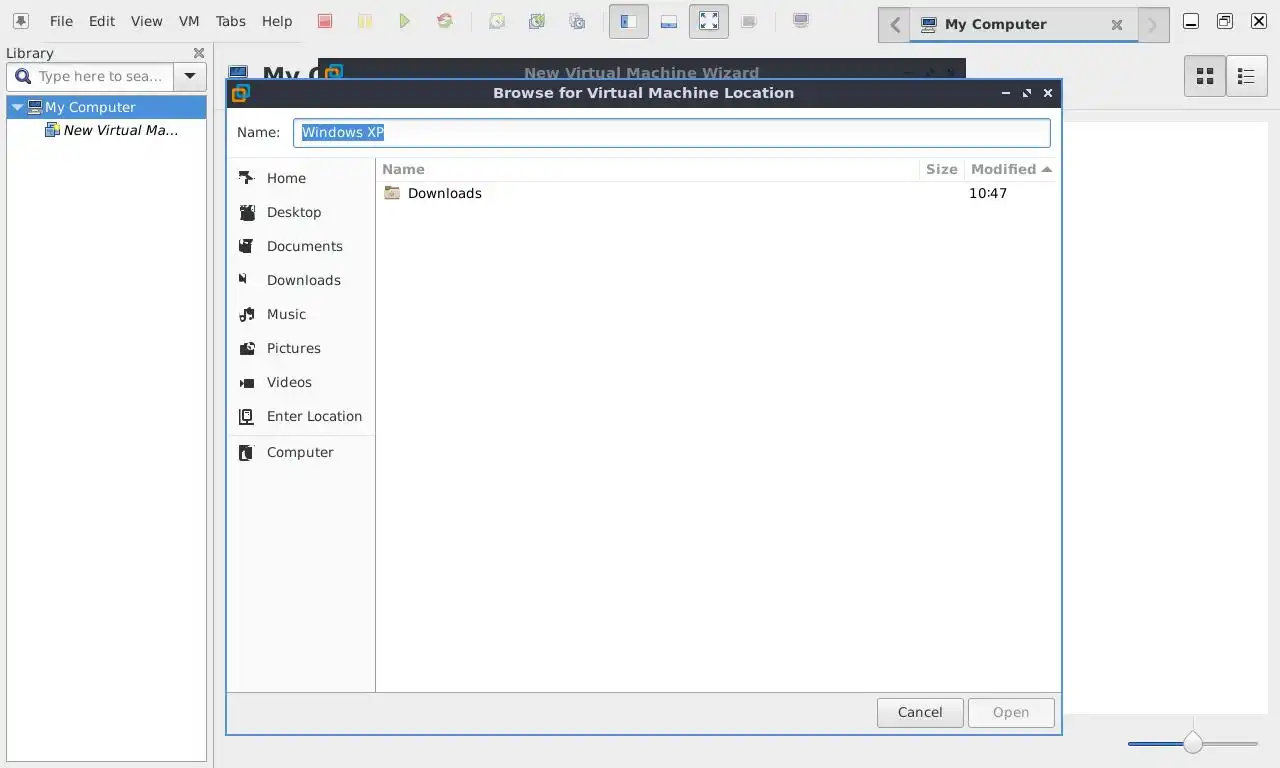Go to next tab with right chevron
Screen dimensions: 1280x768
pyautogui.click(x=1152, y=25)
